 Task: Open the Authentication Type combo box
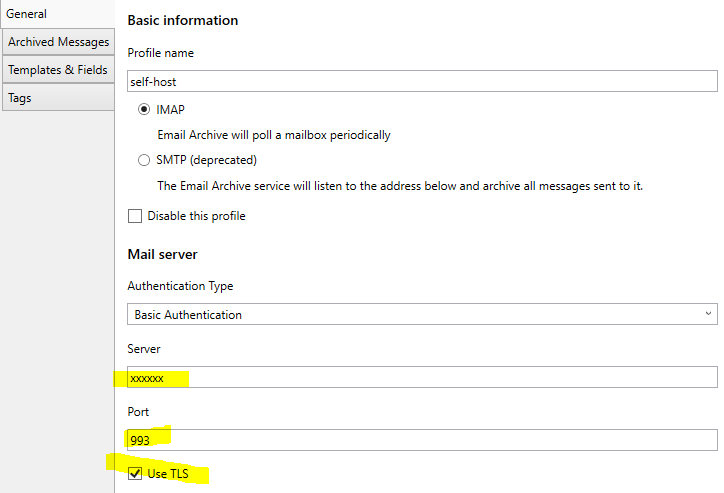(422, 314)
